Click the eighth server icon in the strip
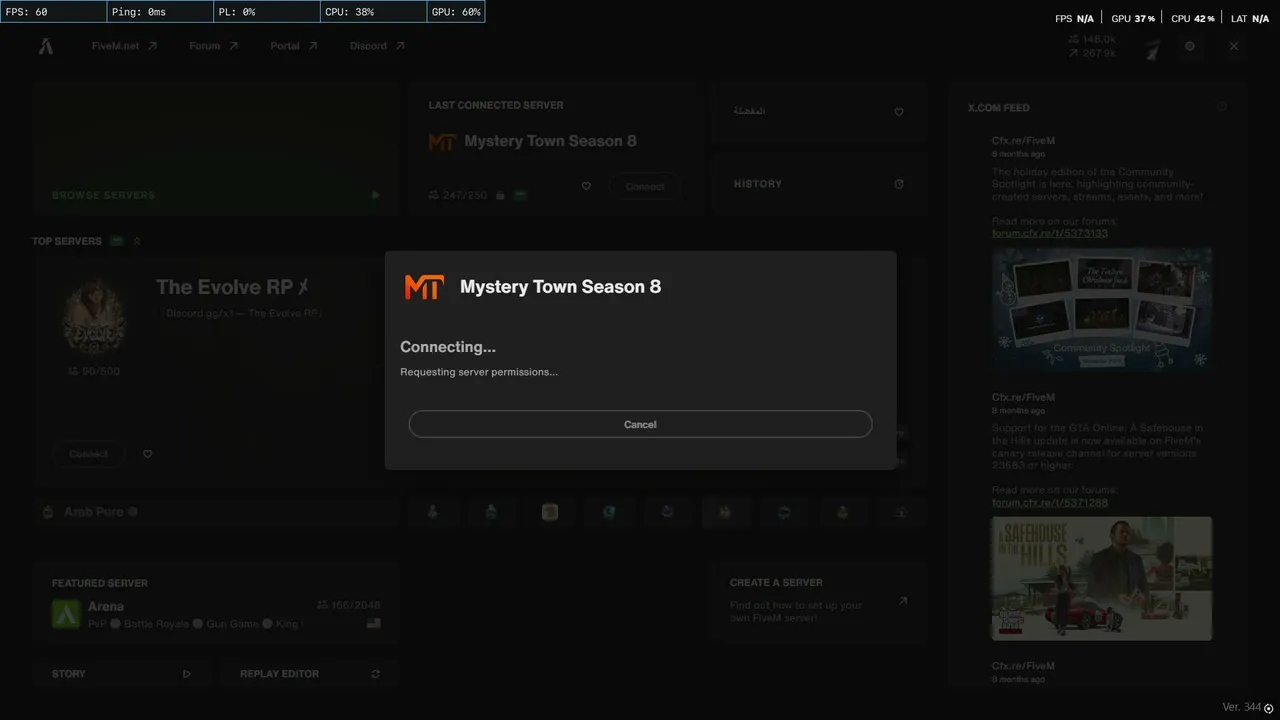 tap(842, 512)
